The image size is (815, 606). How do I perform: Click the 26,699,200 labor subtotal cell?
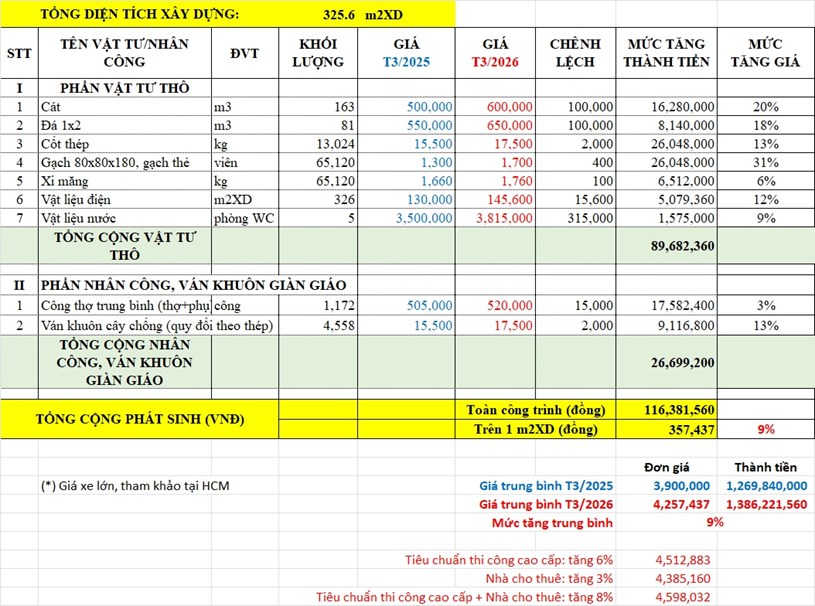point(675,362)
